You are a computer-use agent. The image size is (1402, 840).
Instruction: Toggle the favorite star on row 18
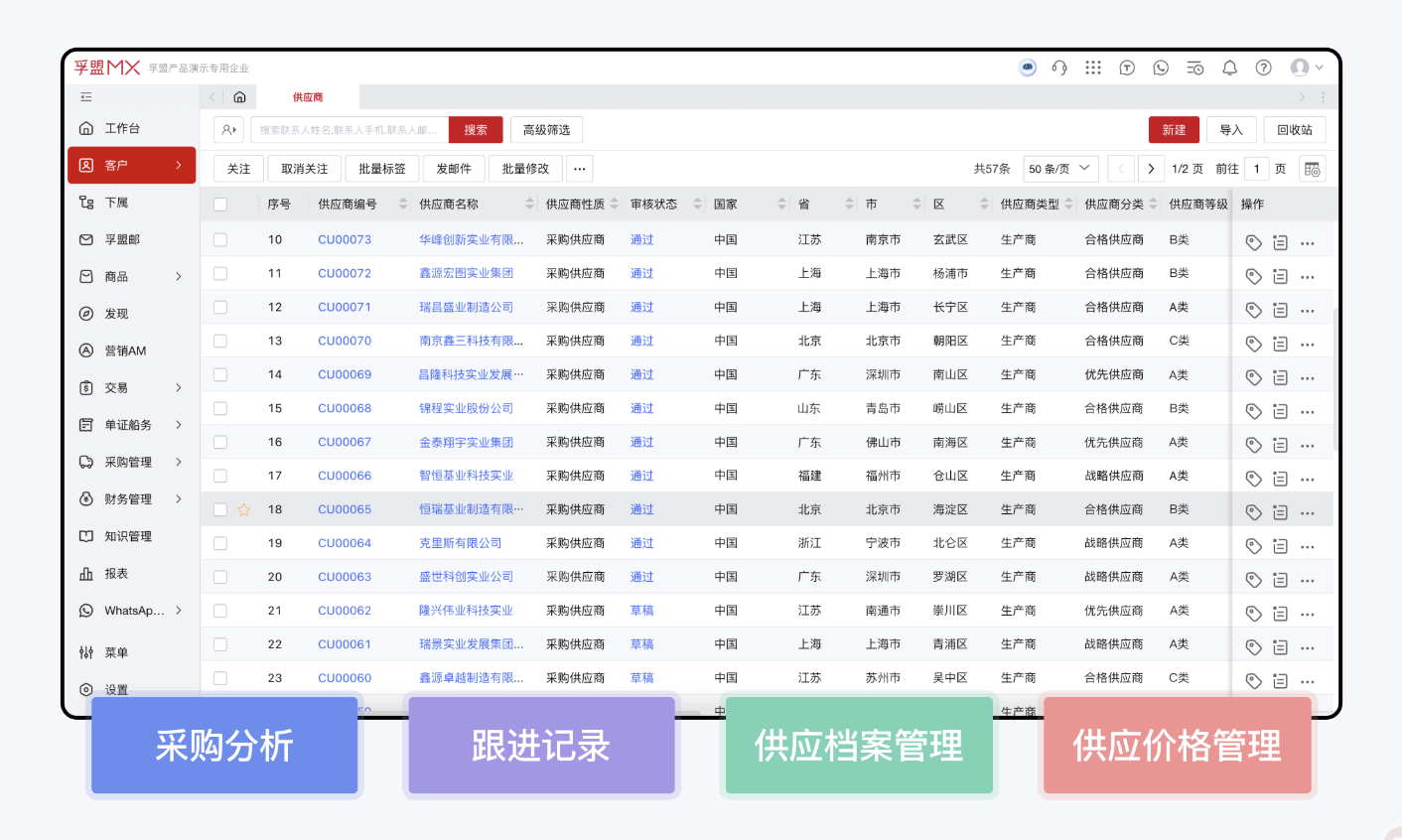(x=243, y=508)
